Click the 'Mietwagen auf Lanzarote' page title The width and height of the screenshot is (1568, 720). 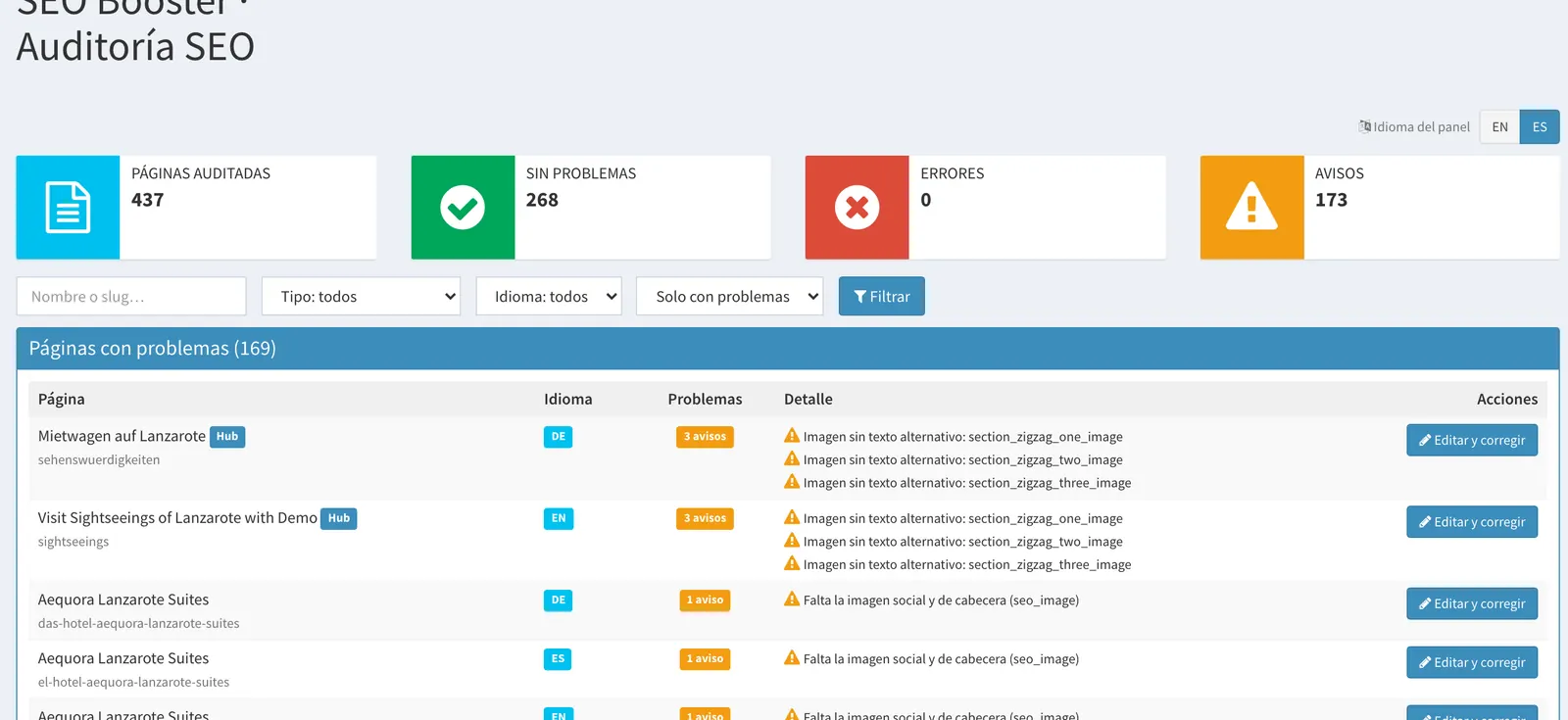click(x=122, y=436)
